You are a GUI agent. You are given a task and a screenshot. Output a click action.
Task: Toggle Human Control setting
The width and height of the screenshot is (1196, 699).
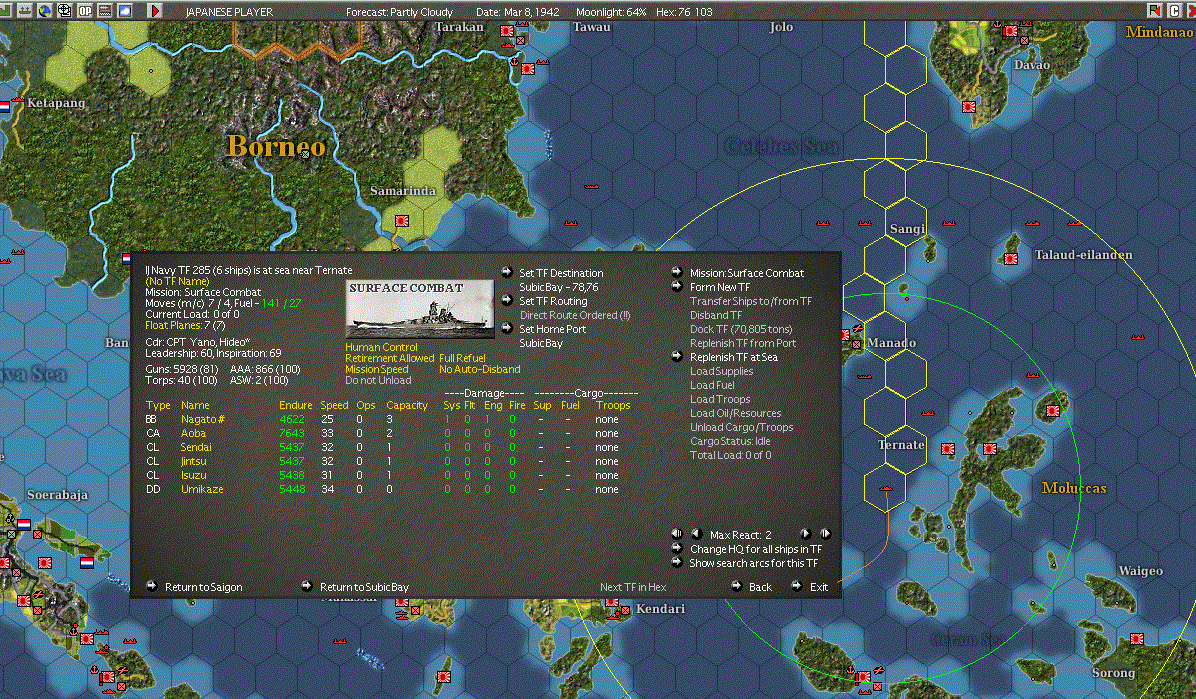pyautogui.click(x=381, y=347)
